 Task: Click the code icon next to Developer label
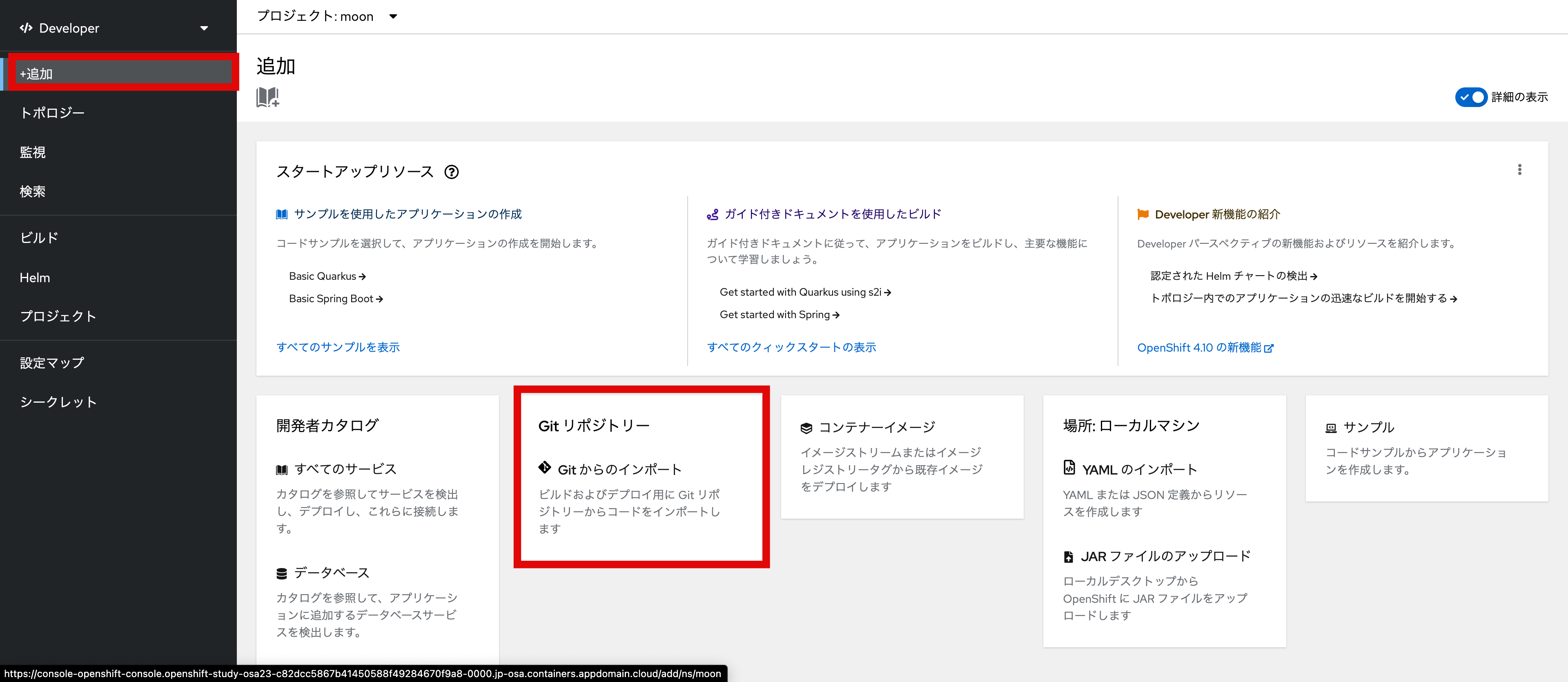pos(26,27)
